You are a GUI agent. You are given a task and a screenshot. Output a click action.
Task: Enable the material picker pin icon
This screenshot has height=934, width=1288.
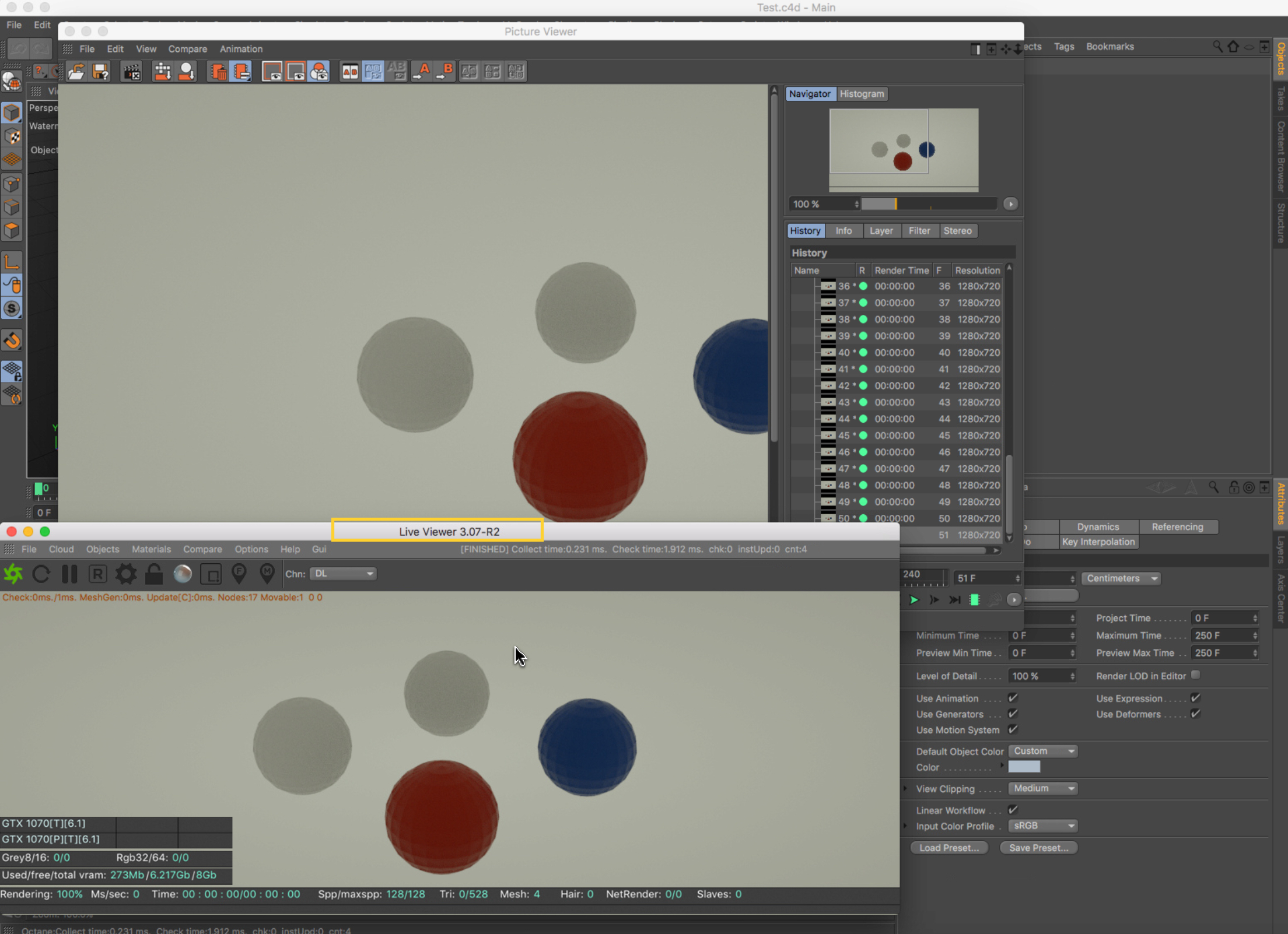pos(267,574)
